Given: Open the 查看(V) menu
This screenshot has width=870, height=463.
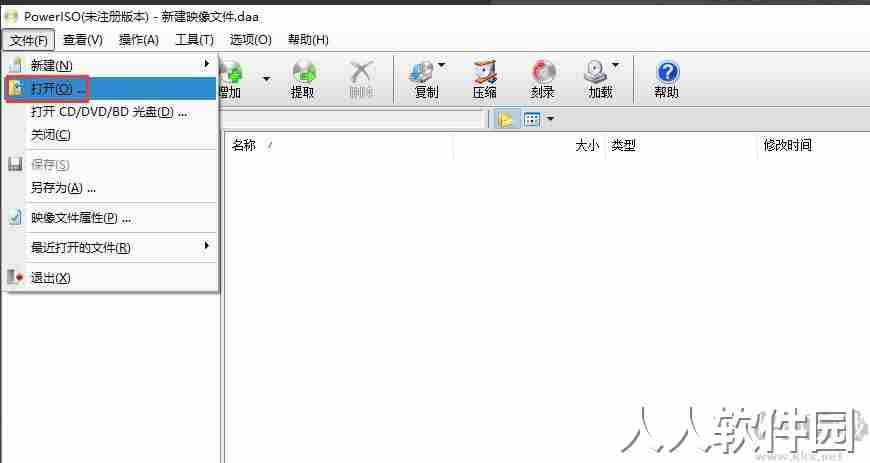Looking at the screenshot, I should pyautogui.click(x=83, y=40).
